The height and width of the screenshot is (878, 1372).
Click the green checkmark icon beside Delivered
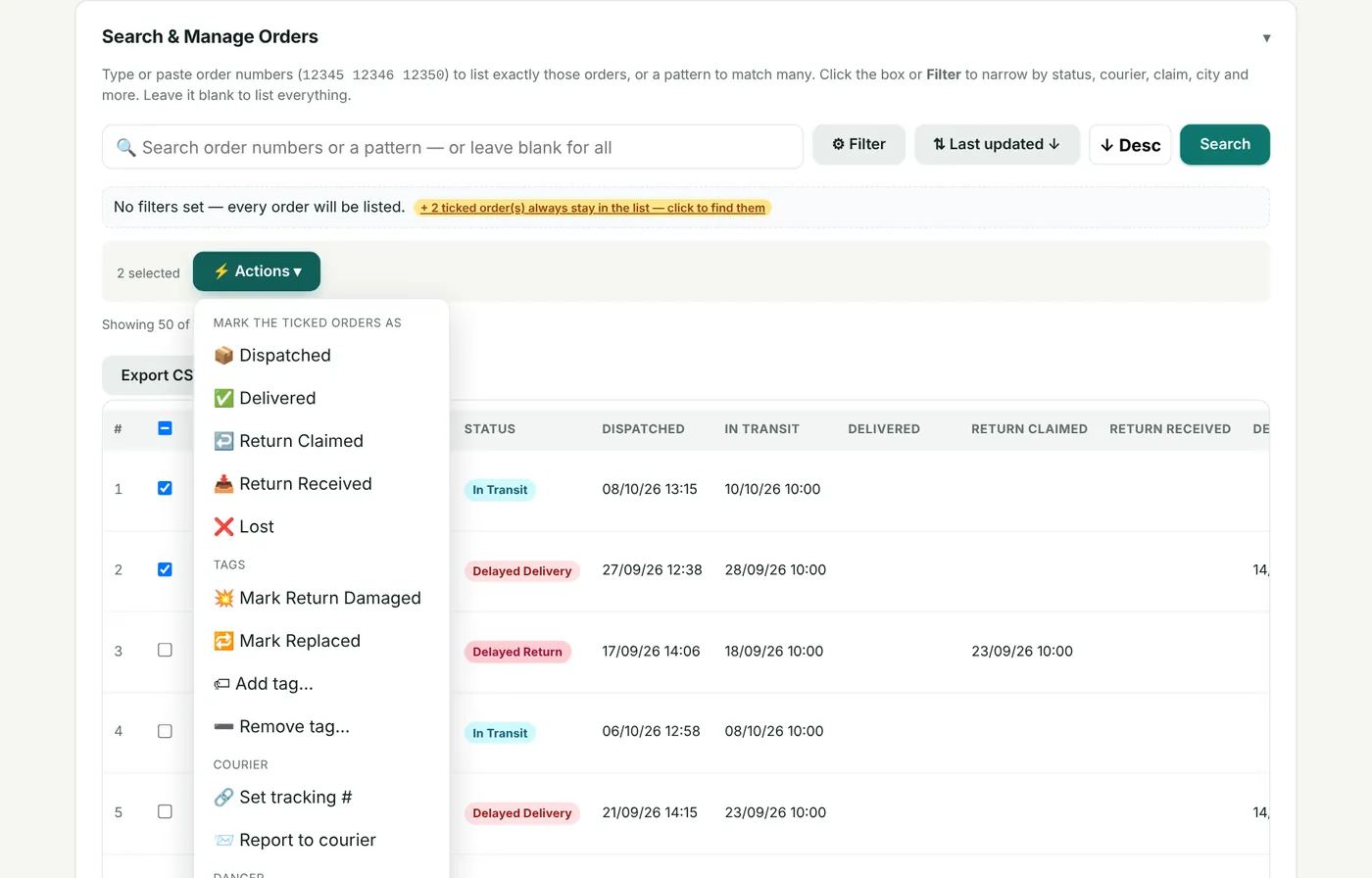(x=223, y=398)
